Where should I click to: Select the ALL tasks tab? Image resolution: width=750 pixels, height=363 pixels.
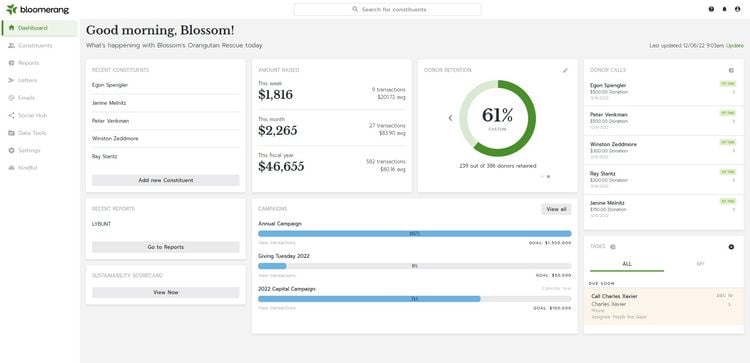point(627,264)
